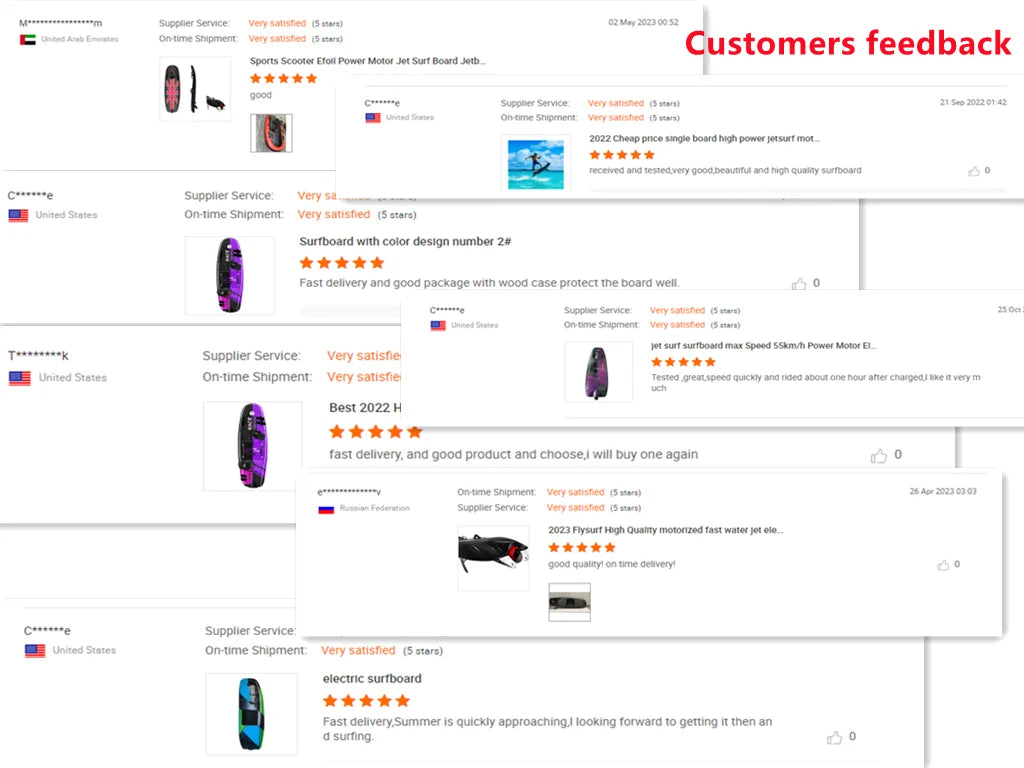The image size is (1024, 768).
Task: Like the 'received and tested' surfboard review
Action: (x=974, y=171)
